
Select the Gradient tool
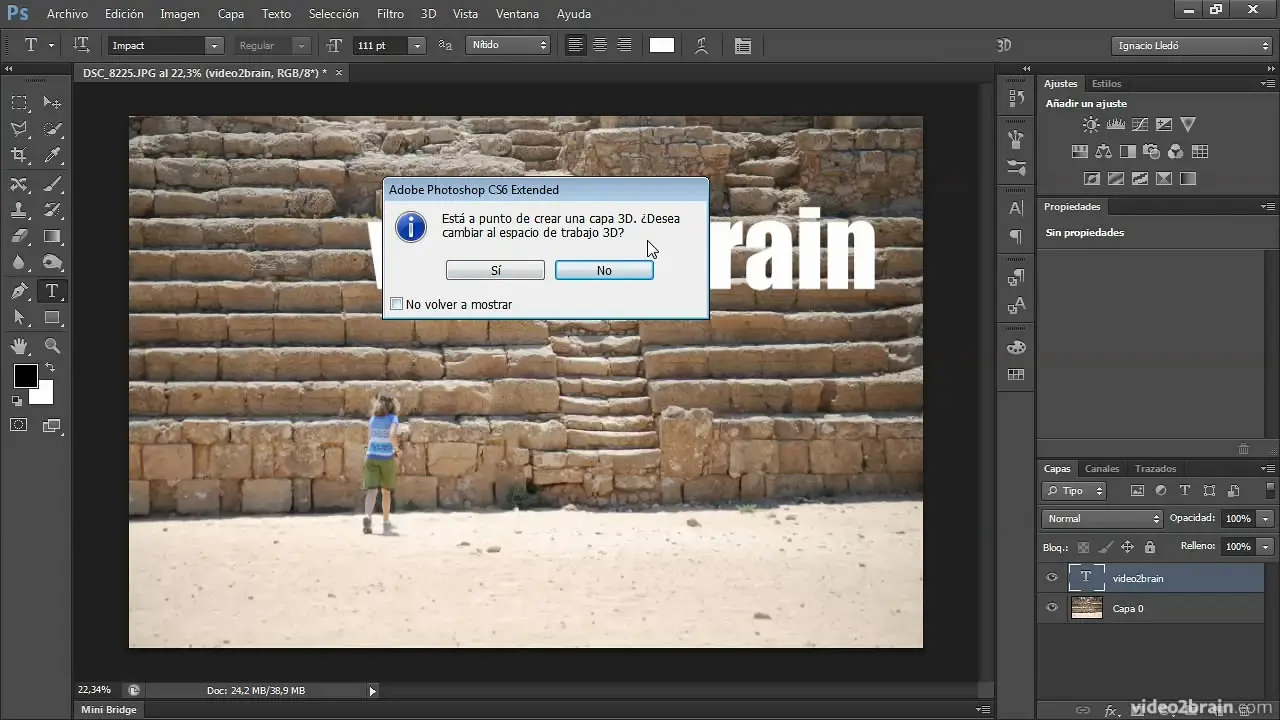point(53,237)
